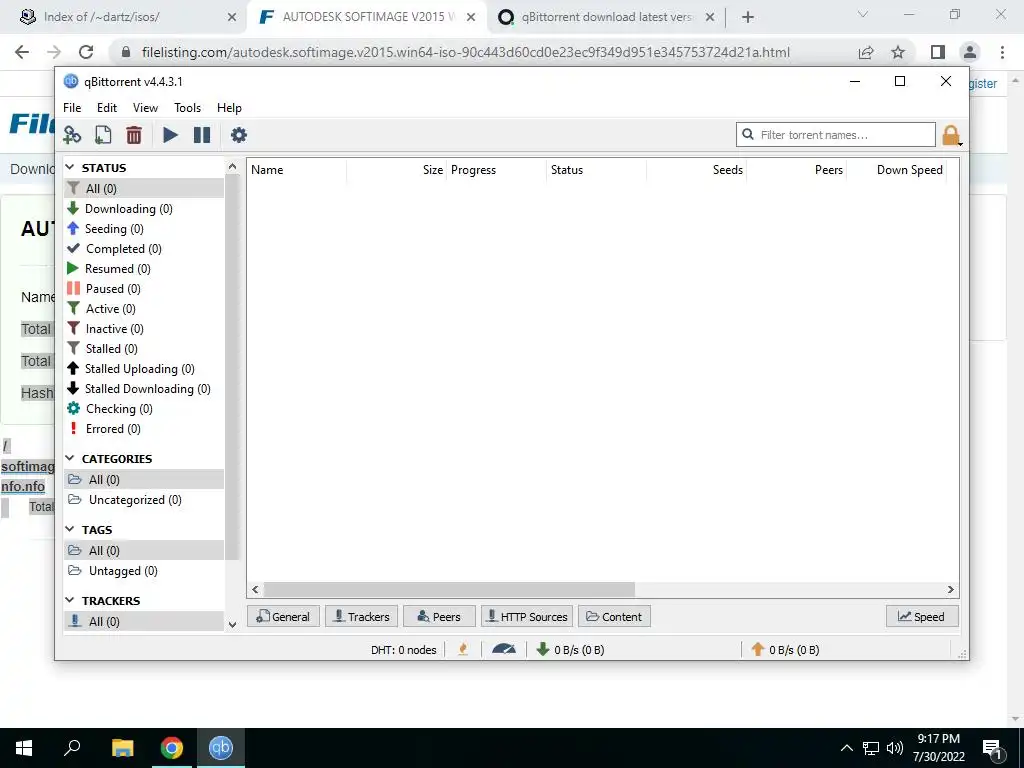This screenshot has height=768, width=1024.
Task: Bookmark page with Chrome star icon
Action: 898,52
